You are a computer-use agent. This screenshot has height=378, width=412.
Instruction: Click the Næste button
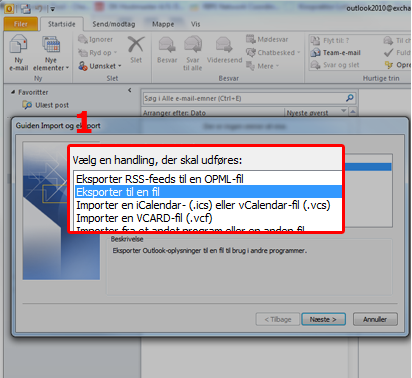point(323,319)
